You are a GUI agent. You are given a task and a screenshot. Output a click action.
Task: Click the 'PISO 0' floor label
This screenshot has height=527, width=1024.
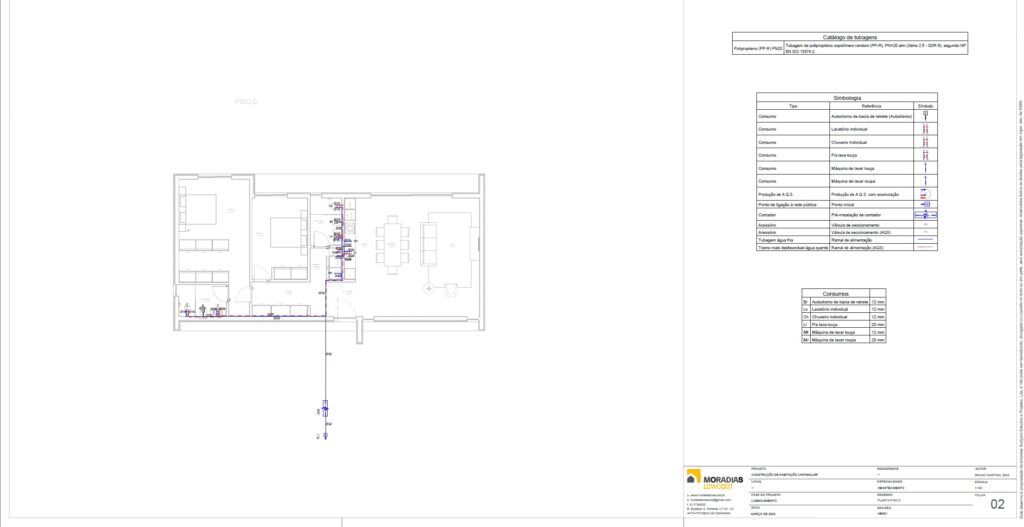tap(246, 101)
